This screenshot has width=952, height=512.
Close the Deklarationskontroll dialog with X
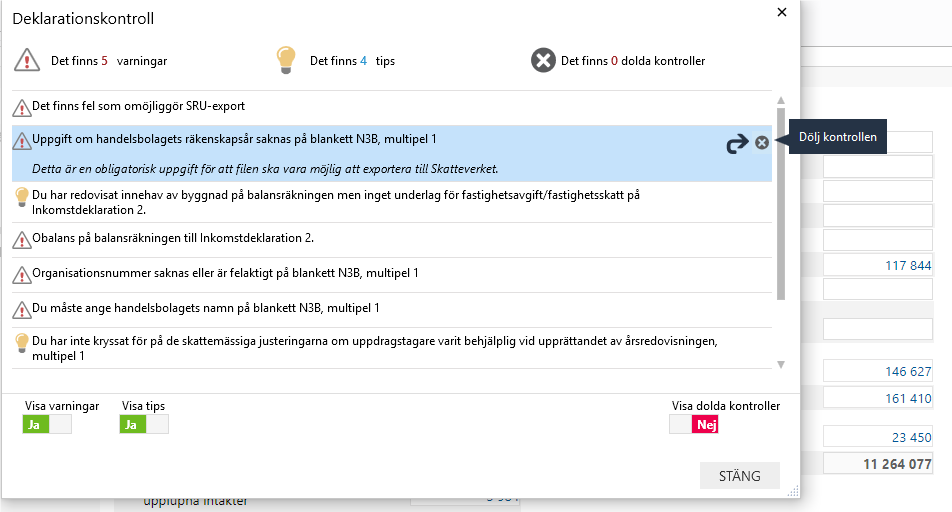782,12
